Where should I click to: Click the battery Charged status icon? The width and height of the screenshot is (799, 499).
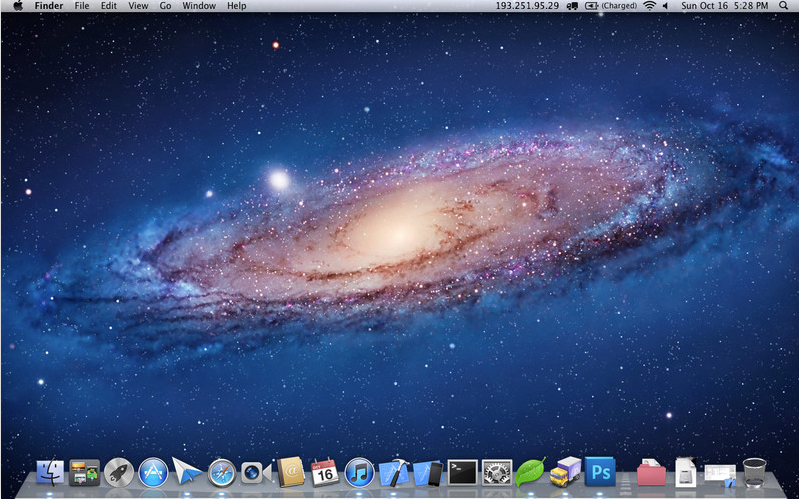pyautogui.click(x=610, y=6)
